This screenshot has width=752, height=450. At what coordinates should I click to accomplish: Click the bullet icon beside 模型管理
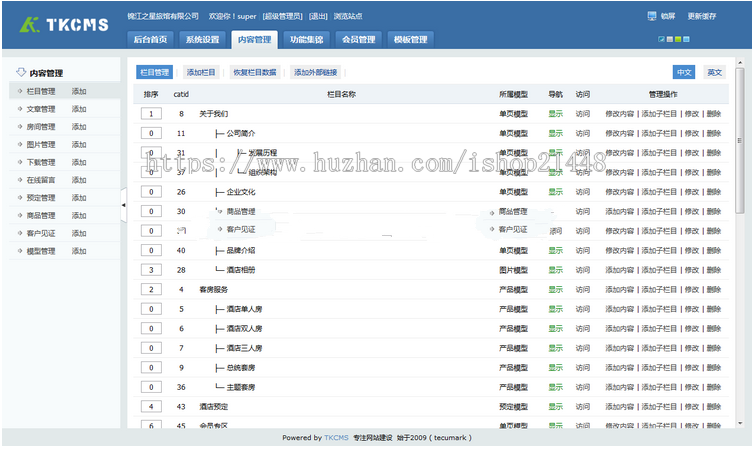[20, 250]
